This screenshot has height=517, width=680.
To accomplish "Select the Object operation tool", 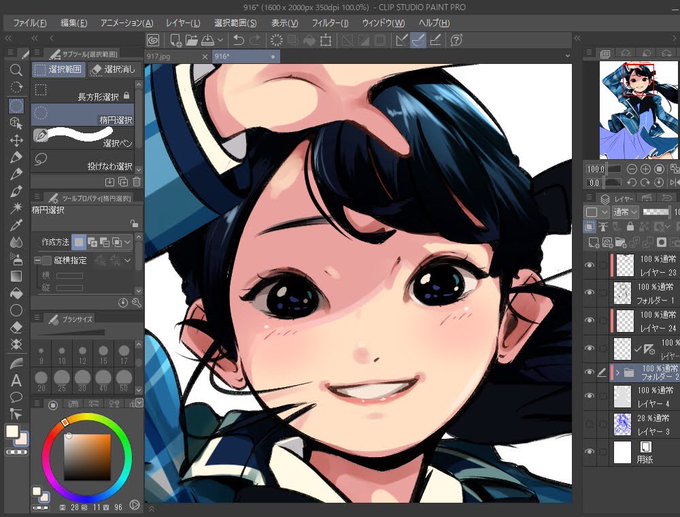I will click(x=16, y=123).
